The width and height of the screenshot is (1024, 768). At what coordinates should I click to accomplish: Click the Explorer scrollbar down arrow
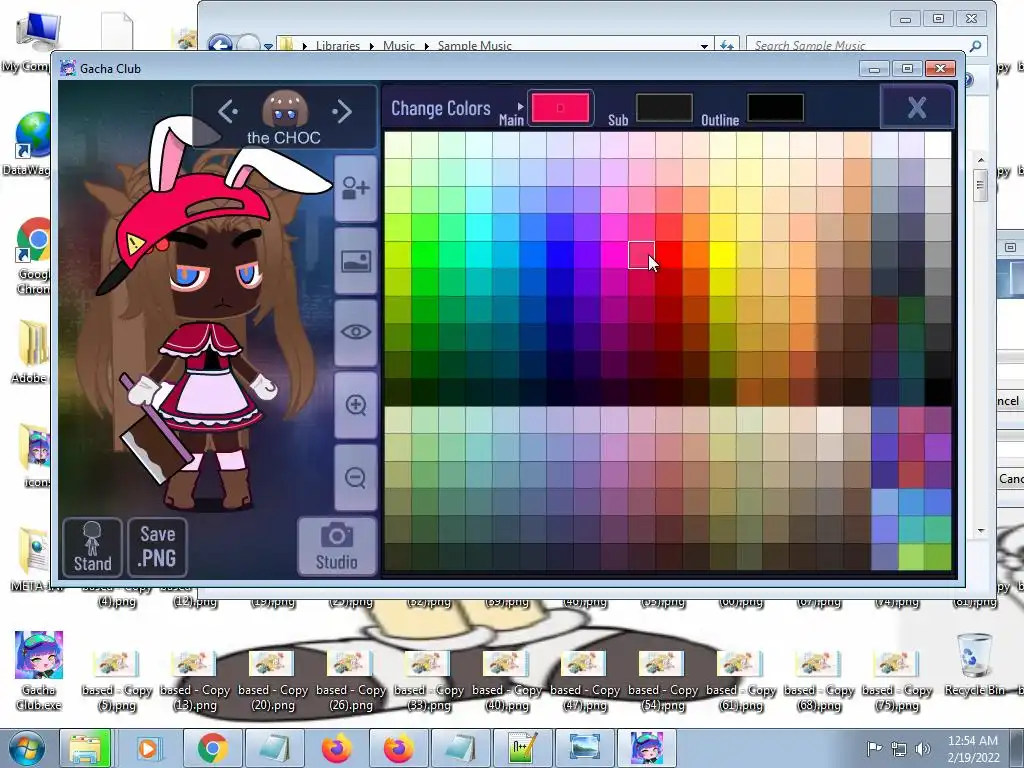[981, 532]
